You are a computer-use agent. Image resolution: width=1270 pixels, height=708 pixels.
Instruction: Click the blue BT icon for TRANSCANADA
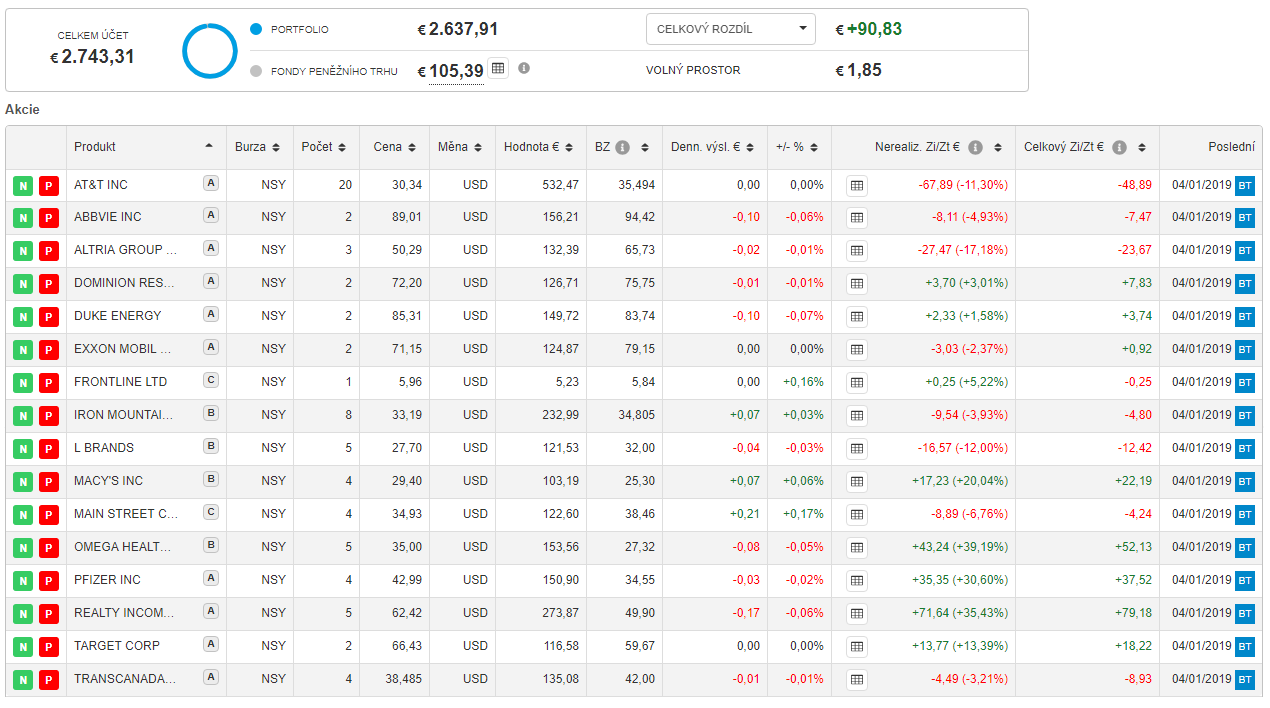[x=1245, y=680]
